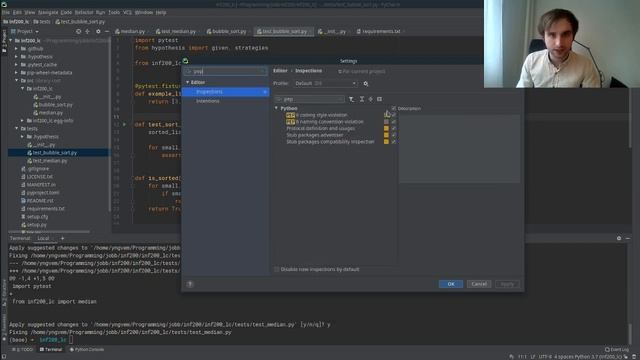Toggle Stub packages advertiser checkbox

click(x=394, y=135)
